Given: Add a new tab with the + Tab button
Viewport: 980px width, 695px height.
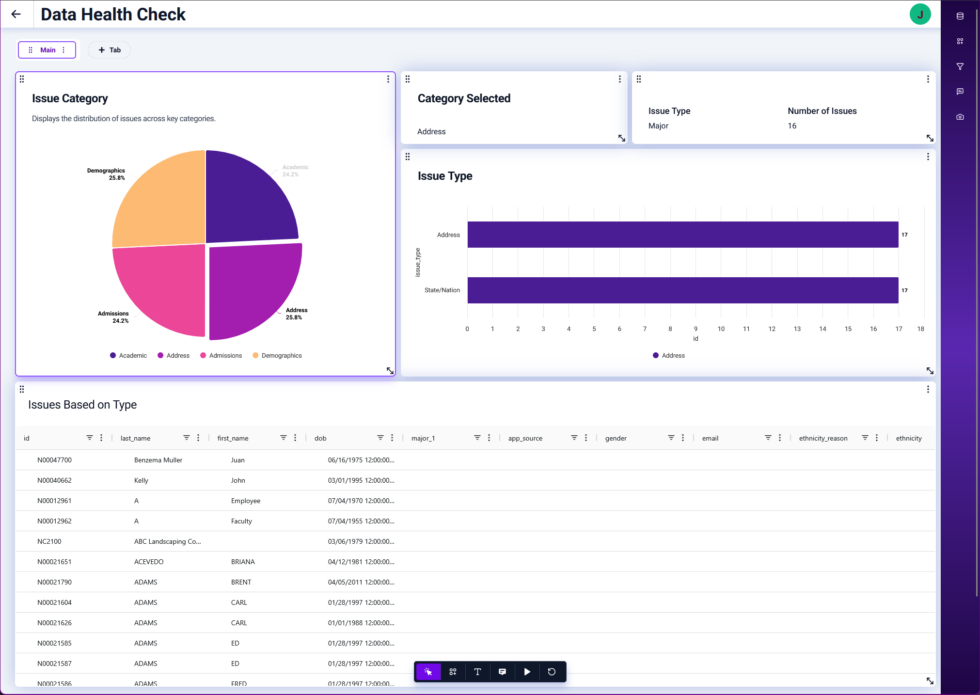Looking at the screenshot, I should [x=109, y=50].
